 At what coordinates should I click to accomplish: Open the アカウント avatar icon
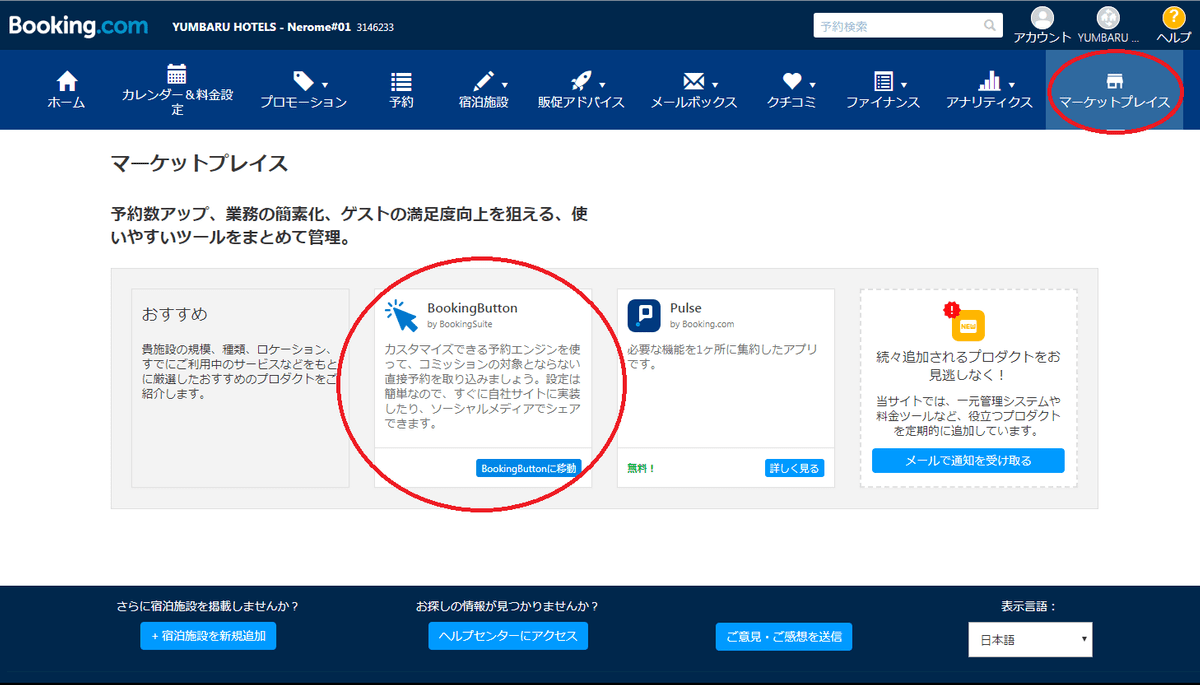click(1042, 18)
